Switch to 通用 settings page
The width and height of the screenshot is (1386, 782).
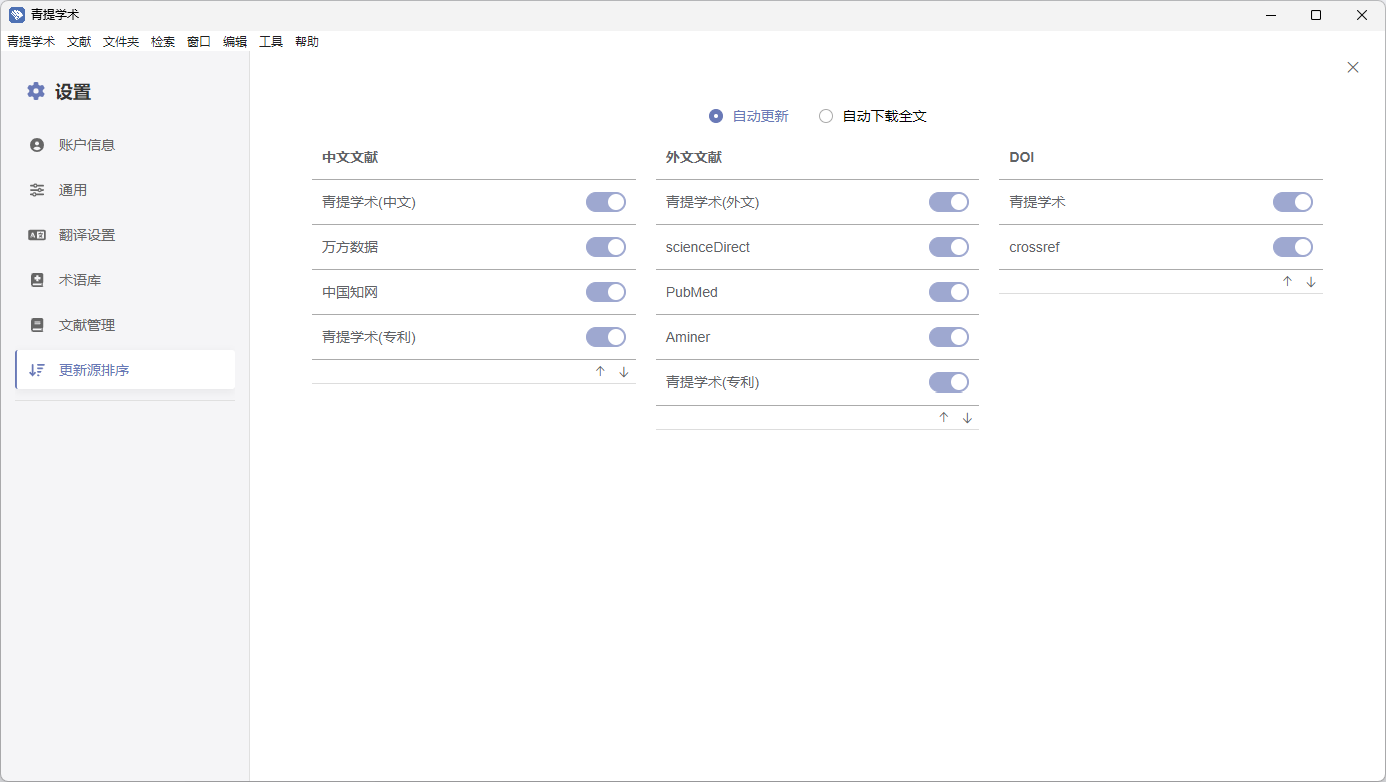125,190
